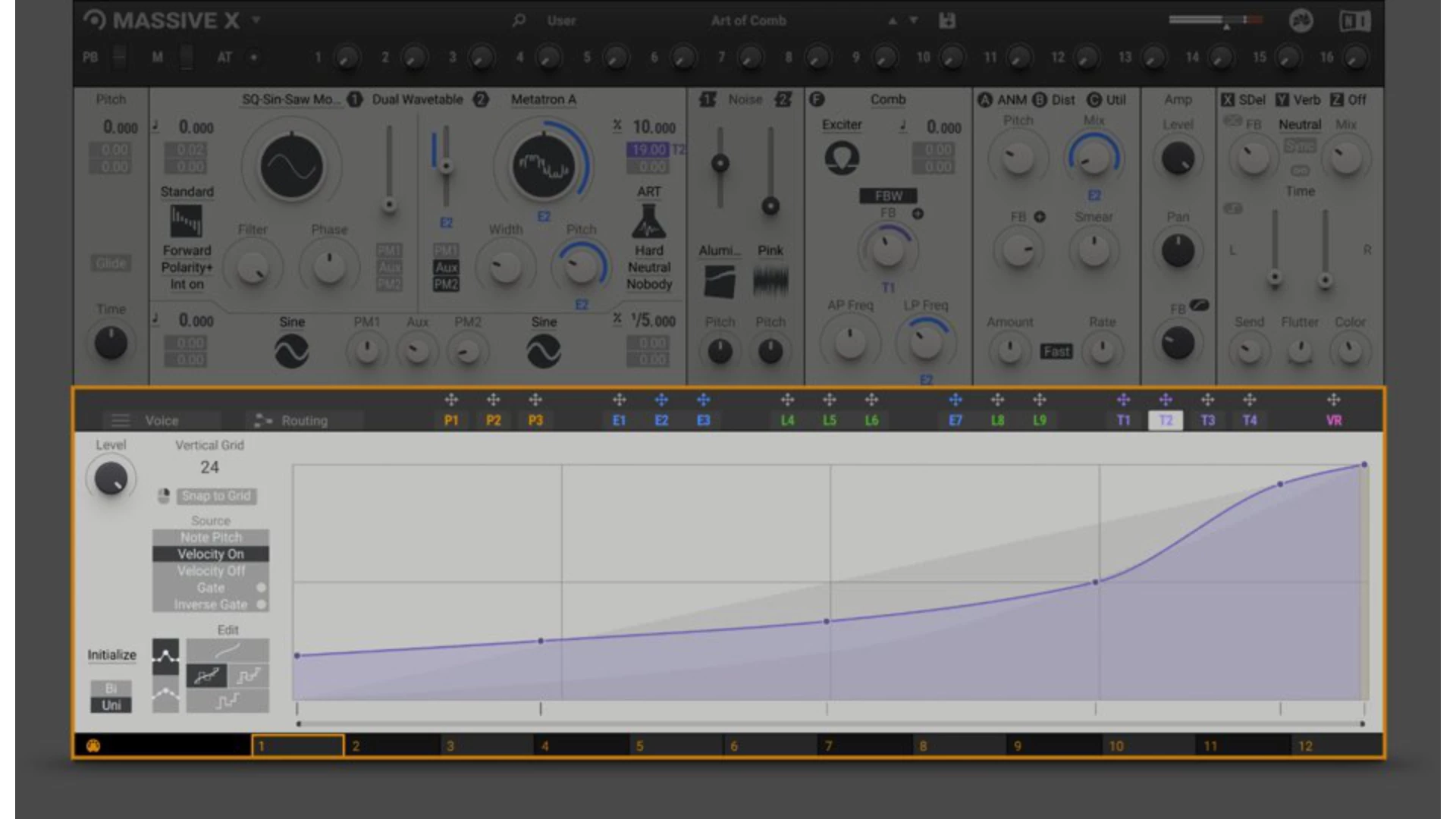Open the SQ-Sin-Saw Mo.. wavetable dropdown
The image size is (1456, 819).
[x=291, y=99]
